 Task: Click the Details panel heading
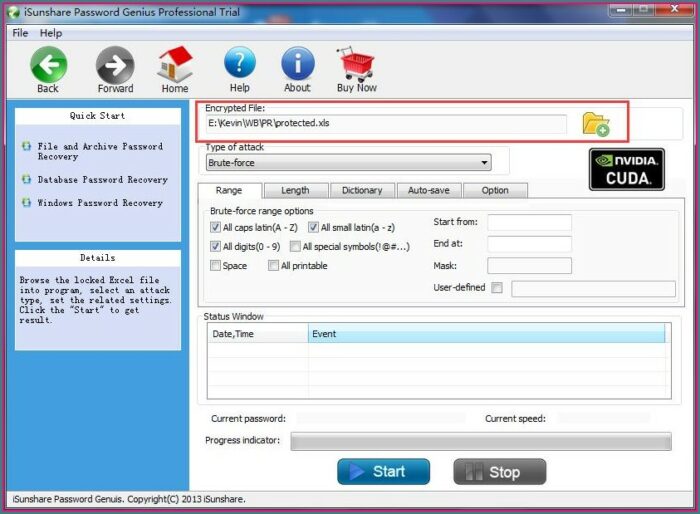[x=97, y=258]
